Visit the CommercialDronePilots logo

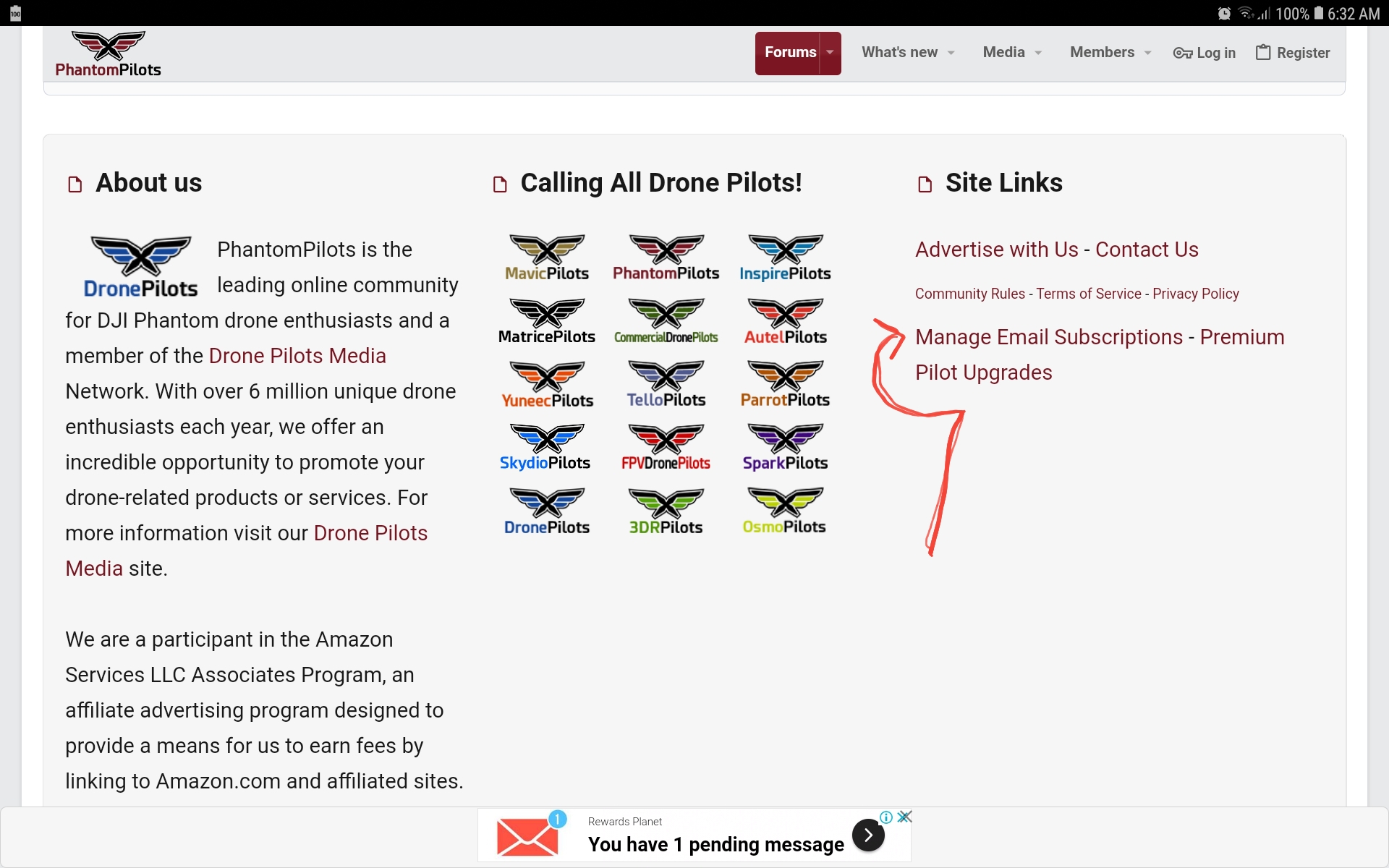pos(666,321)
